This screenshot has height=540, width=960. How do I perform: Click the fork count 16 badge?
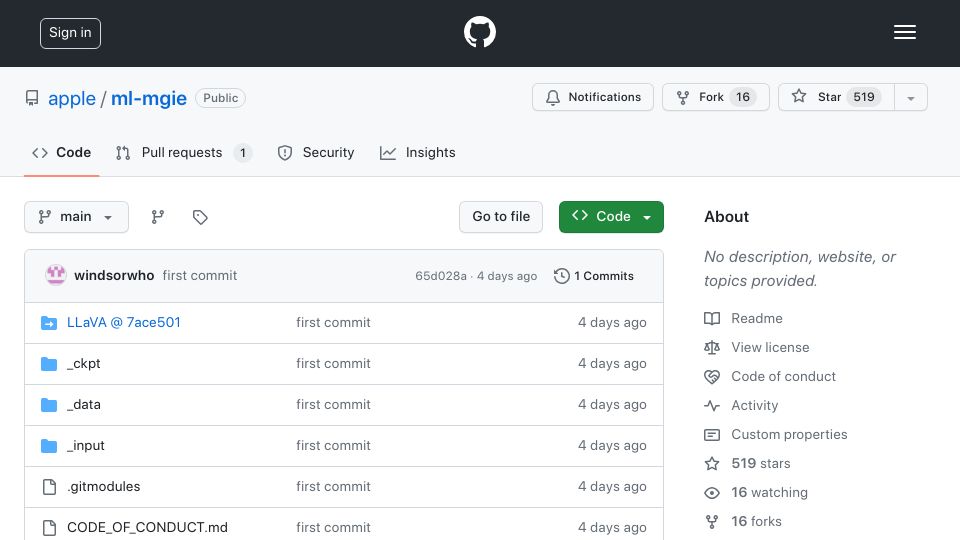pyautogui.click(x=743, y=97)
